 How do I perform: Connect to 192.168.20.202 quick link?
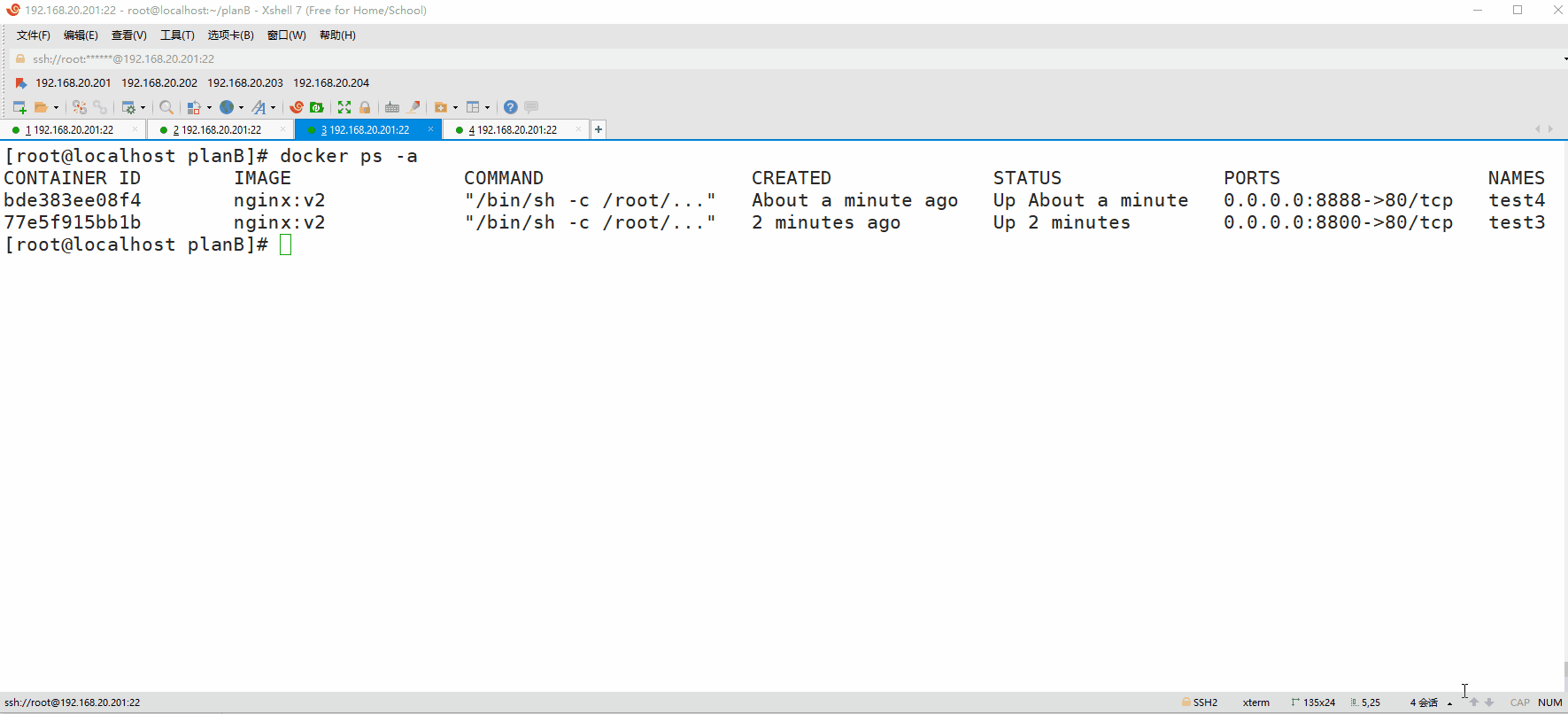(159, 83)
